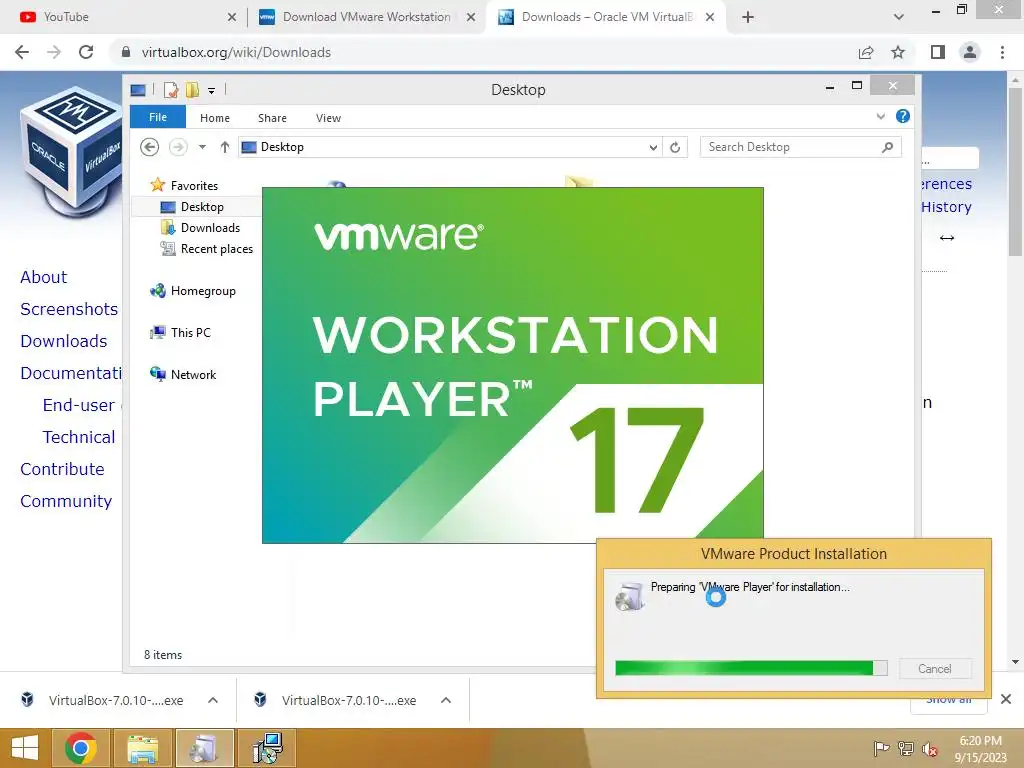Click Properties icon in quick access toolbar

coord(171,89)
